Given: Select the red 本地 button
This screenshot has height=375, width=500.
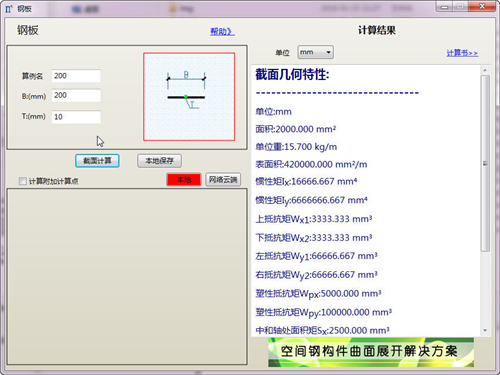Looking at the screenshot, I should [184, 180].
